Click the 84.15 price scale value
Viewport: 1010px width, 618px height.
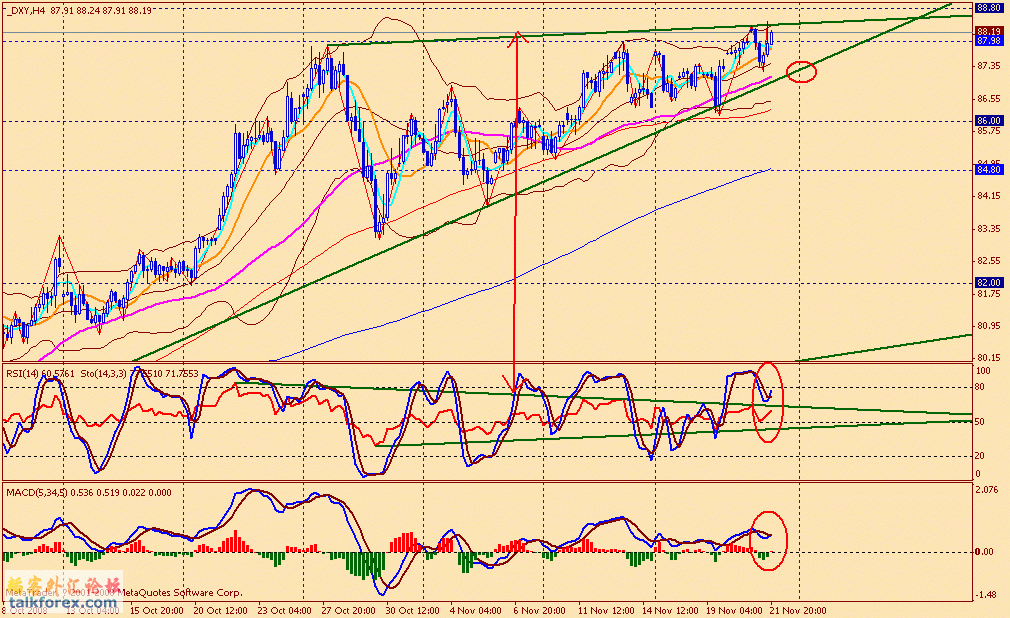pyautogui.click(x=989, y=196)
